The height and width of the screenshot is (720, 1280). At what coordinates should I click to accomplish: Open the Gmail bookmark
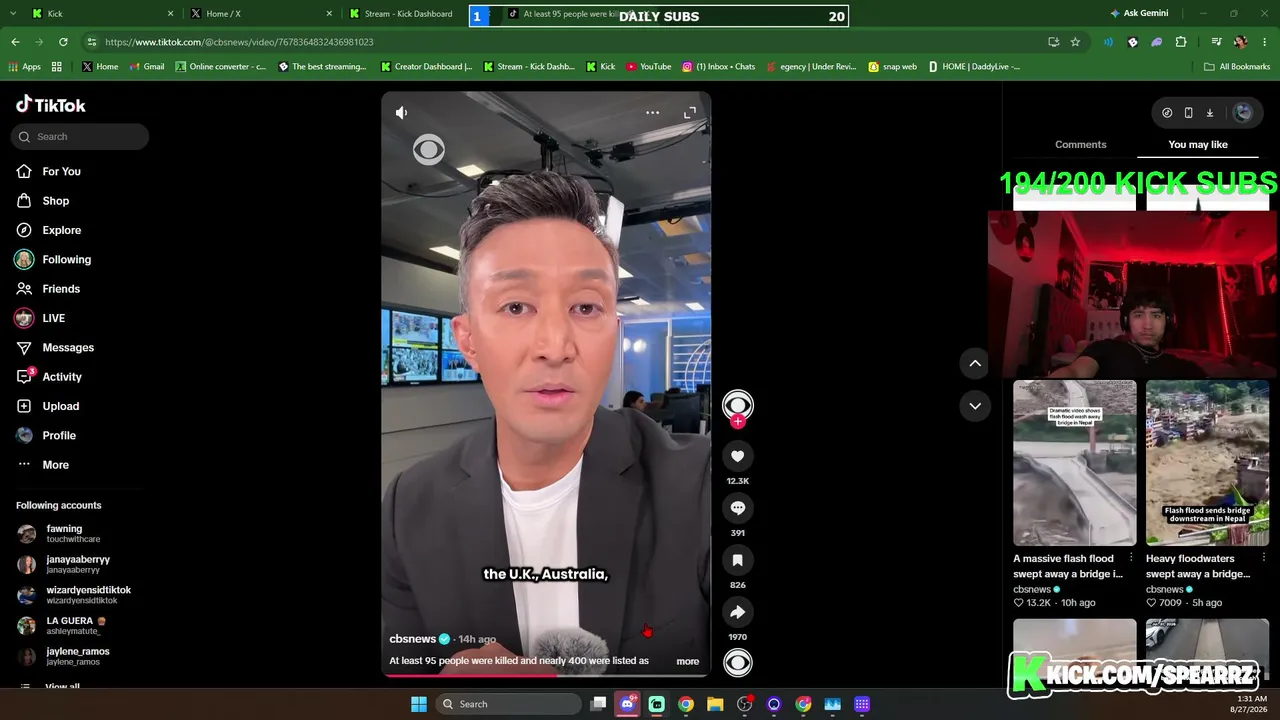click(146, 67)
